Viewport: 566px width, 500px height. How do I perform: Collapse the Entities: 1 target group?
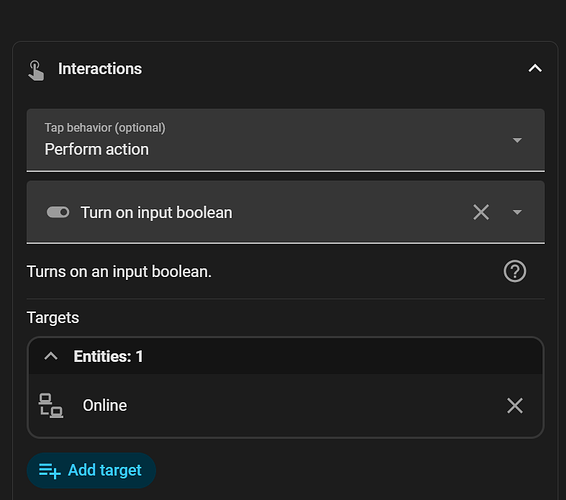coord(51,356)
